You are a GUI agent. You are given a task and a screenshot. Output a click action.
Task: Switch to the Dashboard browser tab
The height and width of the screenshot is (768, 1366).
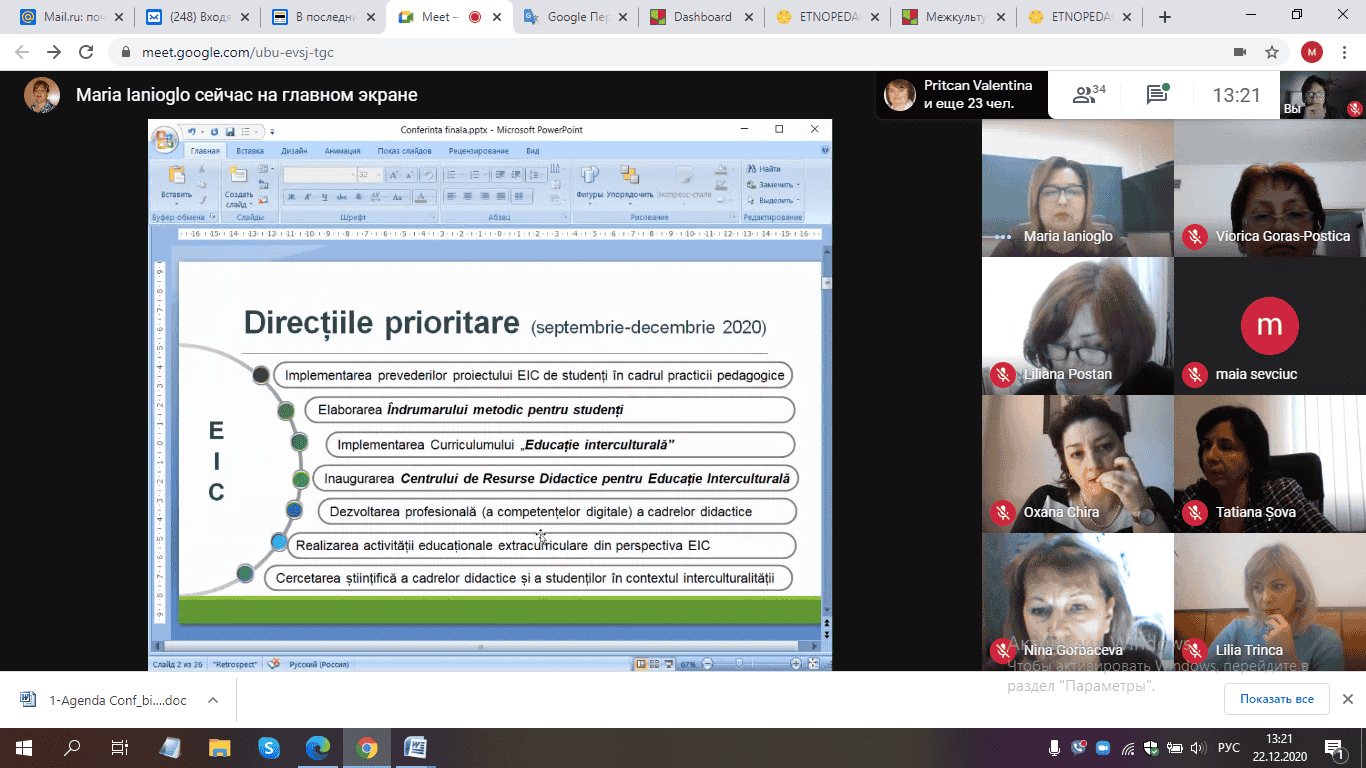[701, 17]
